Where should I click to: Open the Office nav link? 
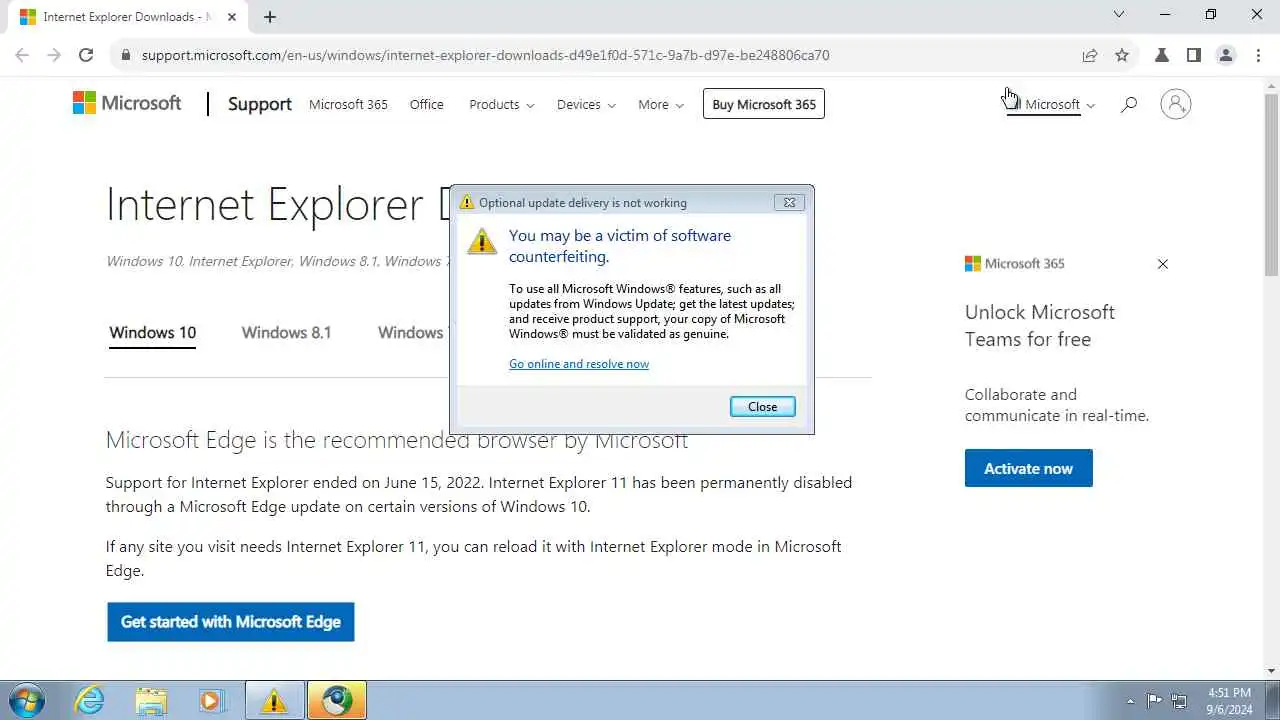pos(426,104)
